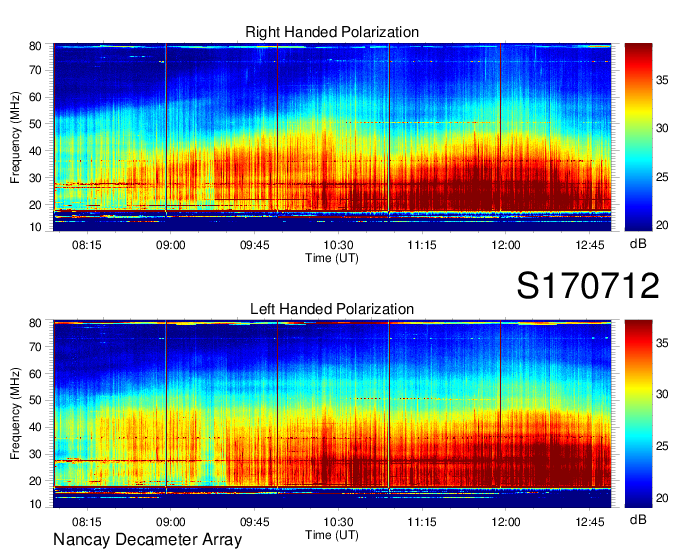Click 09:00 tick of Right Handed plot

point(170,245)
